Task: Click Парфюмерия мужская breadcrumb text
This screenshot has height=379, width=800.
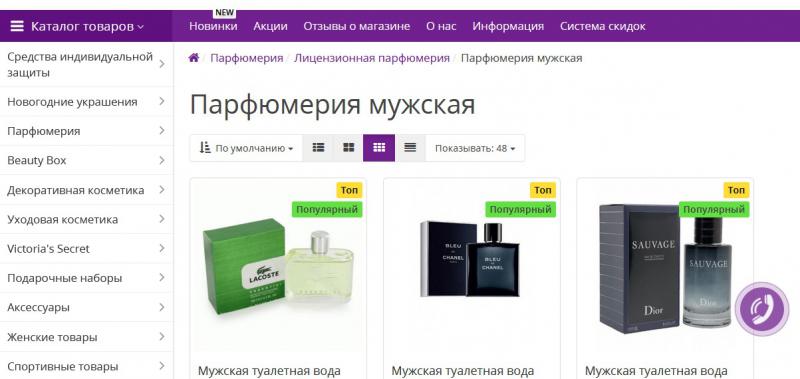Action: pyautogui.click(x=521, y=58)
